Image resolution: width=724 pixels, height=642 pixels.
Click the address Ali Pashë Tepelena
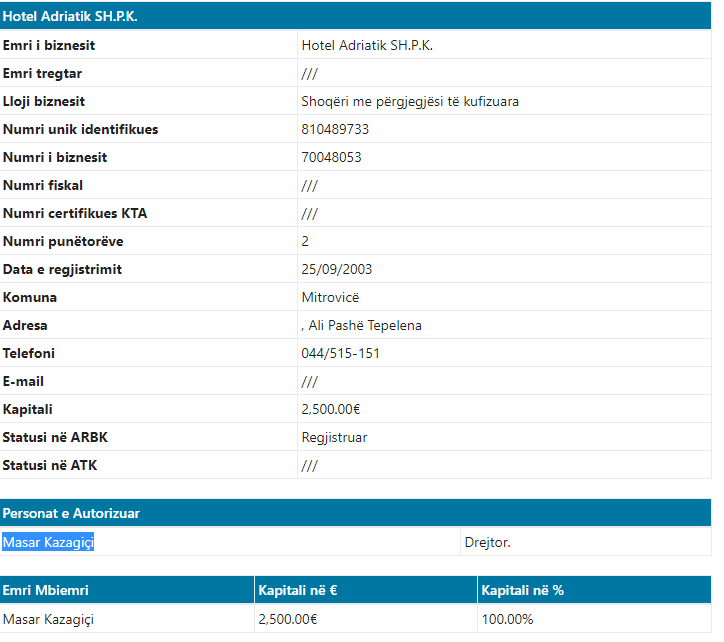pyautogui.click(x=363, y=325)
